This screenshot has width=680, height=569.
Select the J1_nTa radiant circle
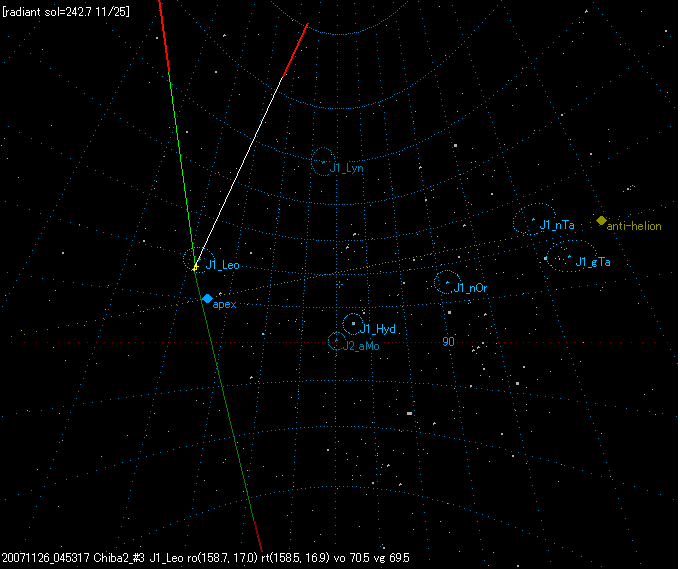[x=534, y=219]
